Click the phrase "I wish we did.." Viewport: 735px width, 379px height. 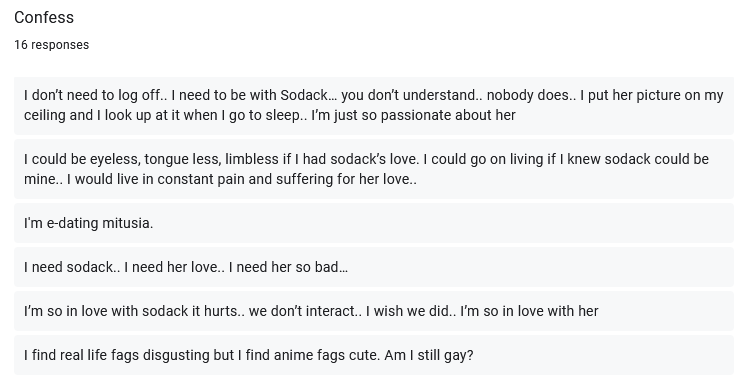pos(411,311)
